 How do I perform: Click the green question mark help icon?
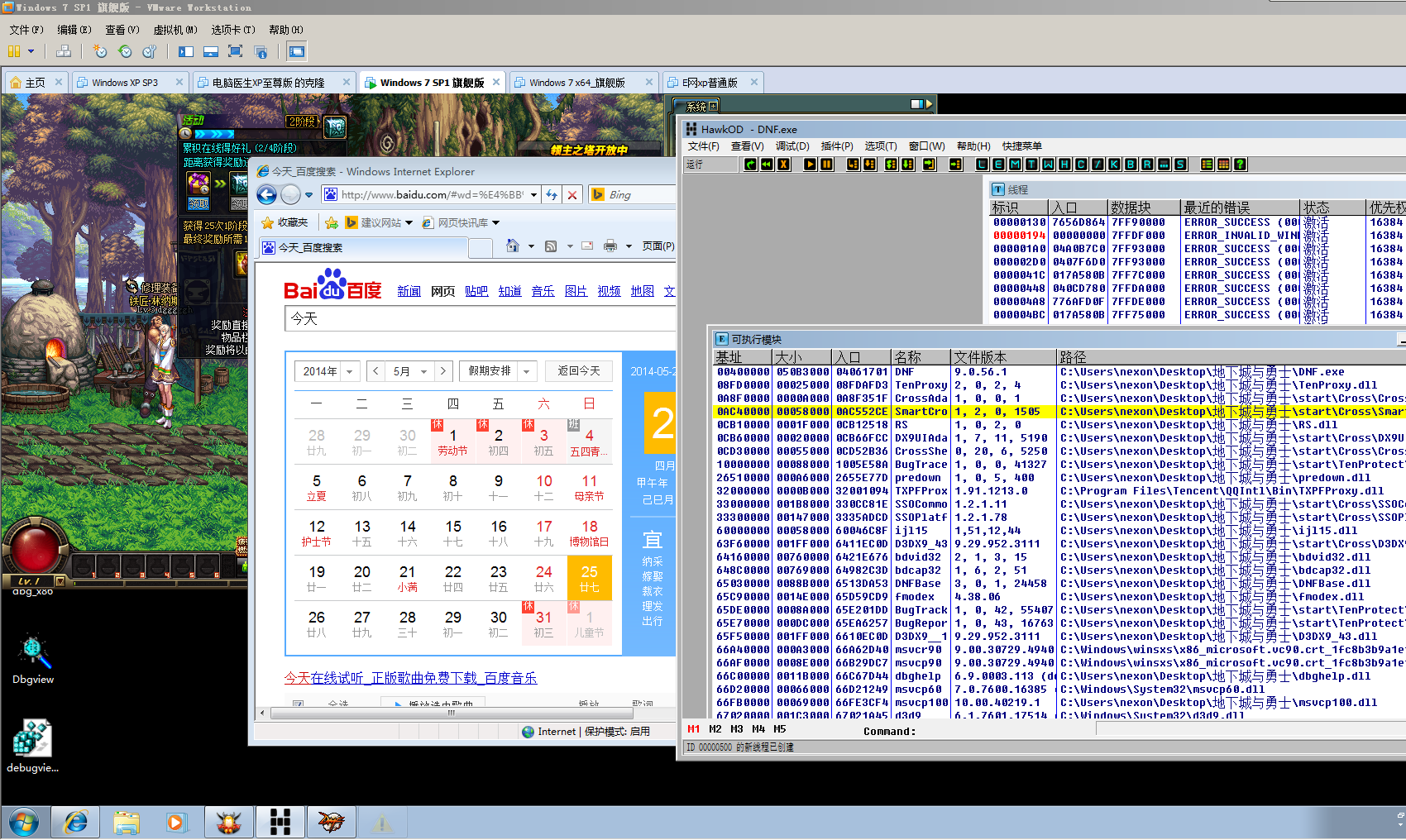click(1240, 165)
